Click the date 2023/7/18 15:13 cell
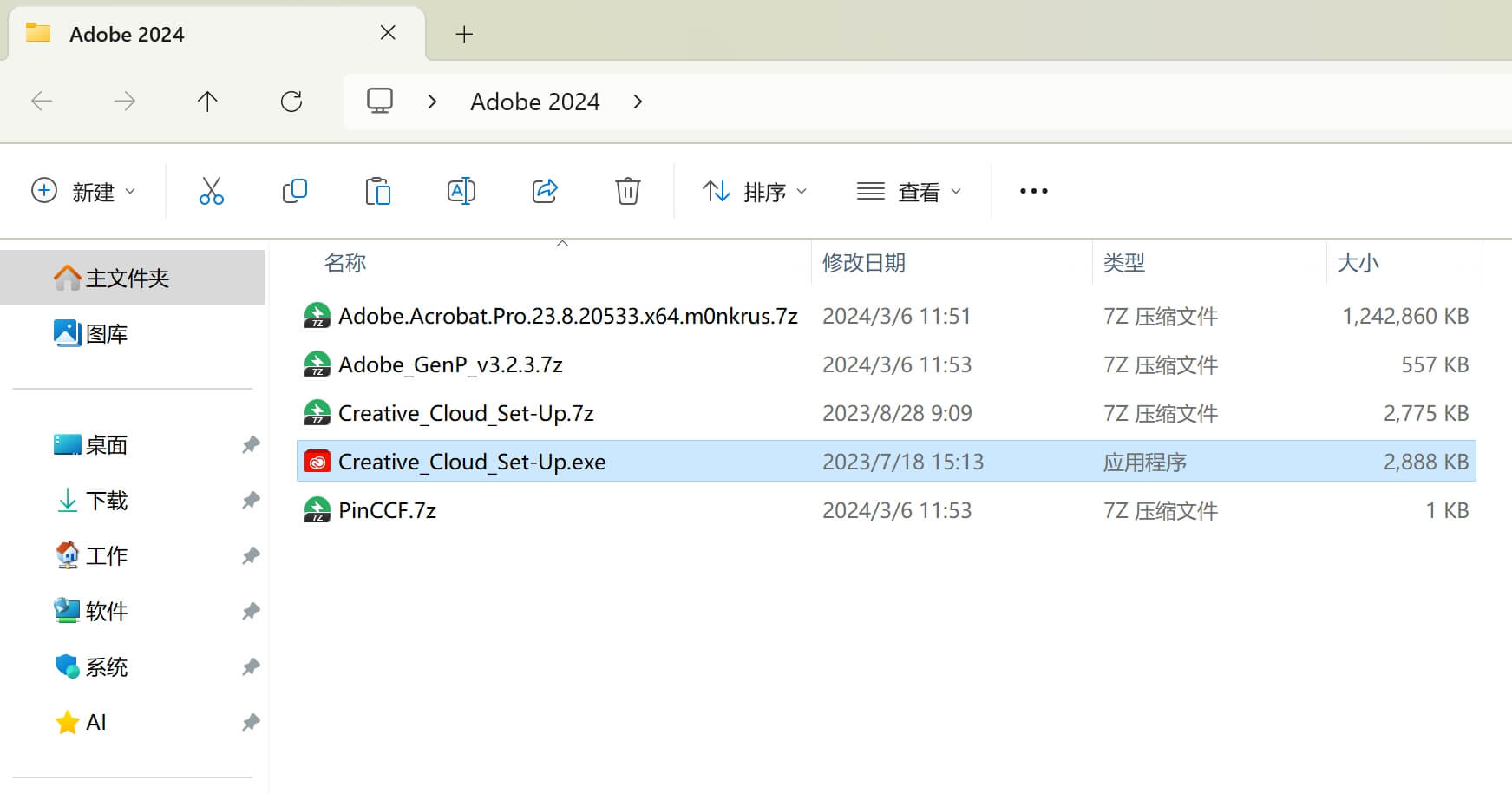The width and height of the screenshot is (1512, 794). coord(903,462)
